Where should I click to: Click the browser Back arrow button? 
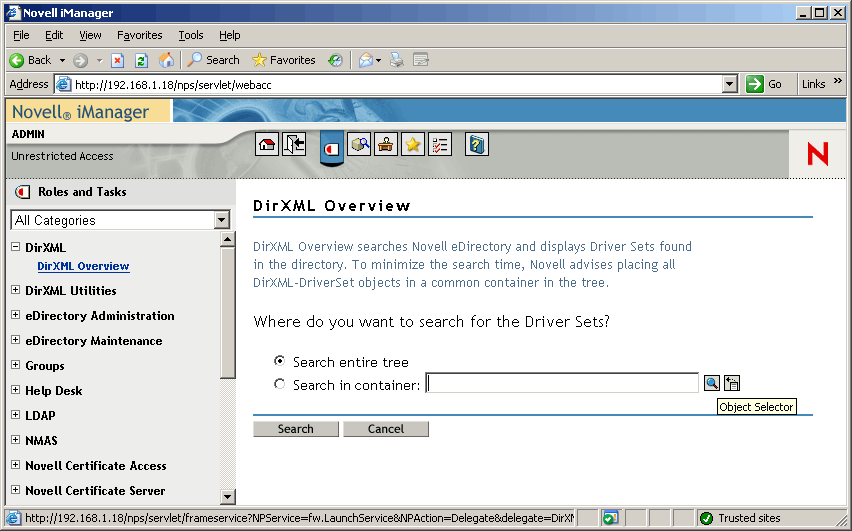tap(31, 60)
